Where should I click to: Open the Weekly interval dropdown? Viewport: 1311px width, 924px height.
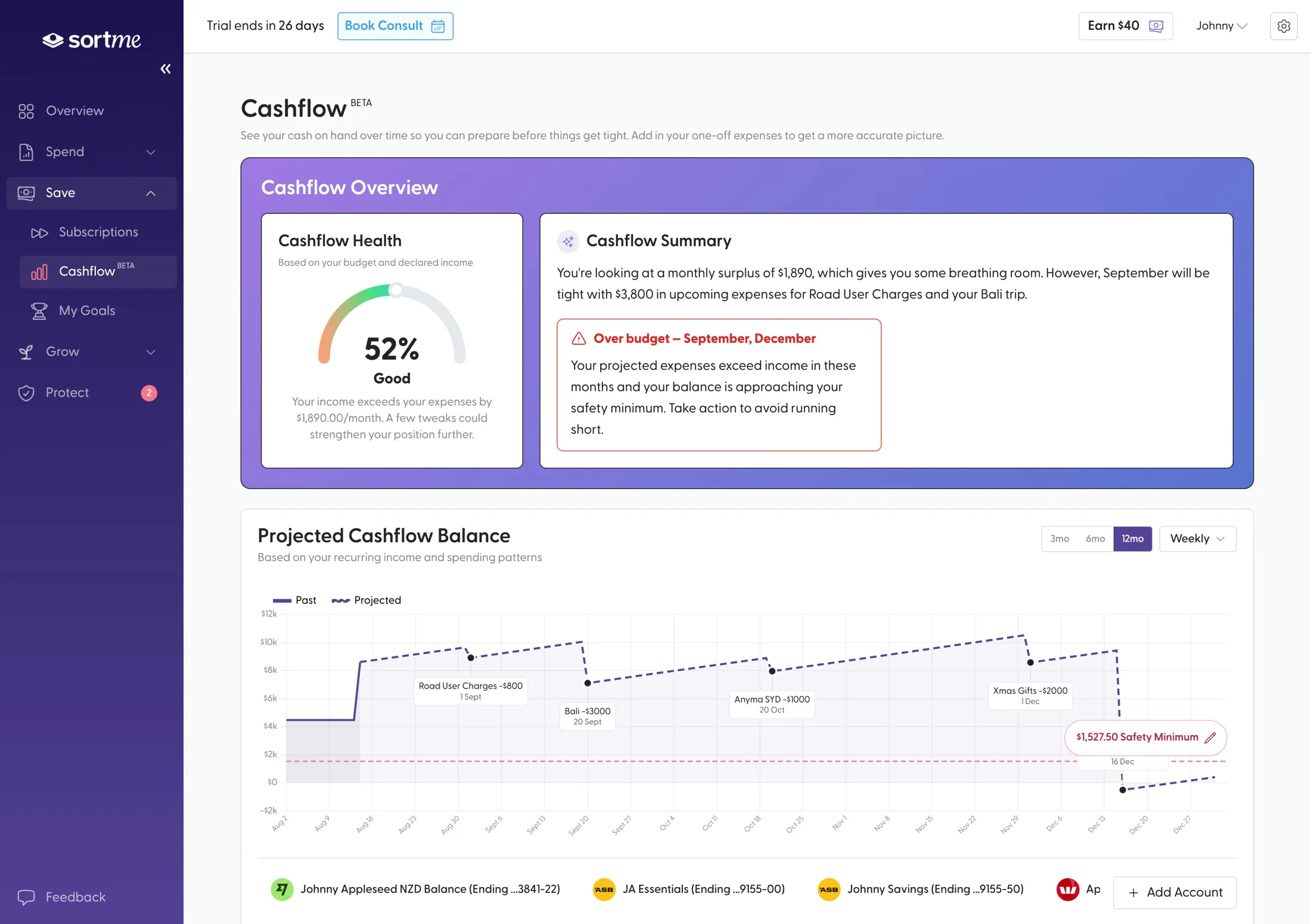point(1198,539)
